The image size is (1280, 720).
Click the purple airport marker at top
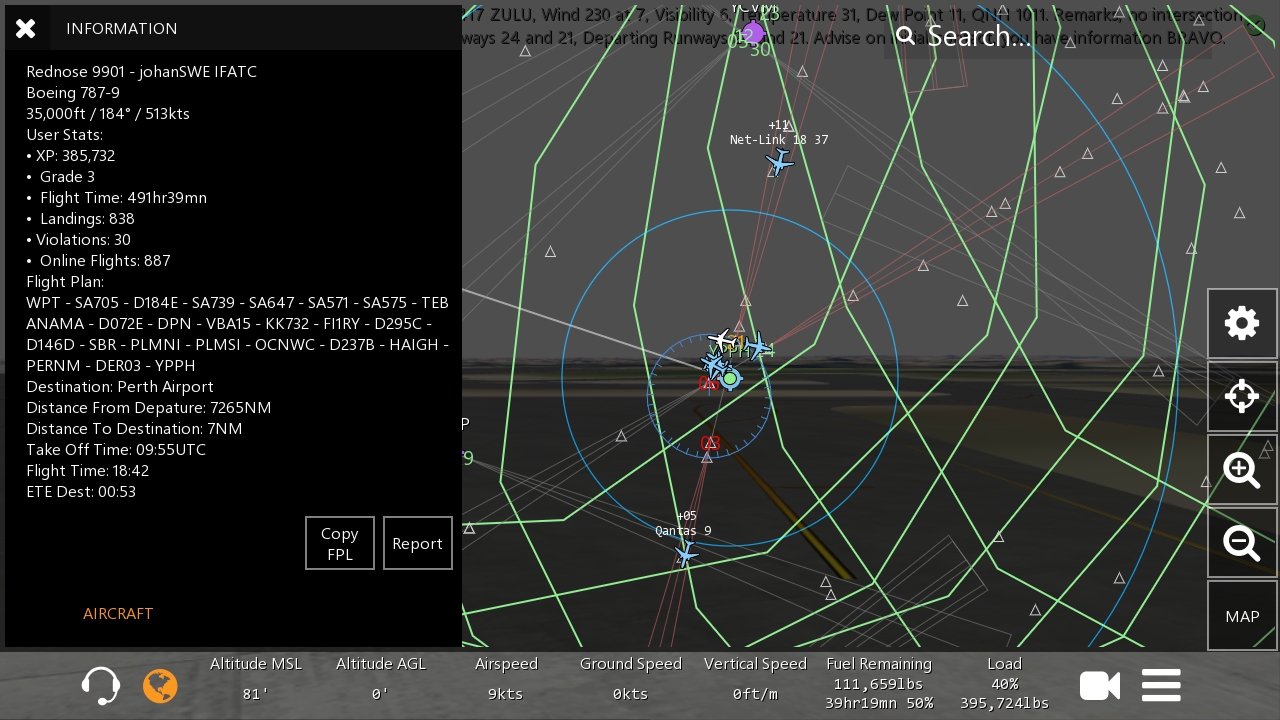click(x=754, y=34)
